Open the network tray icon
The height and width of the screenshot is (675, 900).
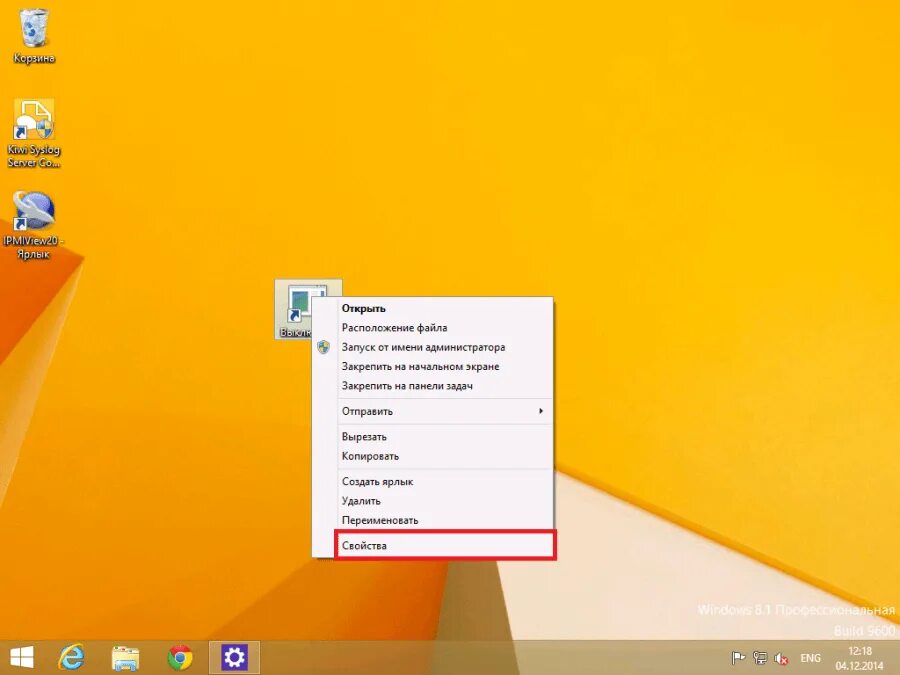(760, 658)
